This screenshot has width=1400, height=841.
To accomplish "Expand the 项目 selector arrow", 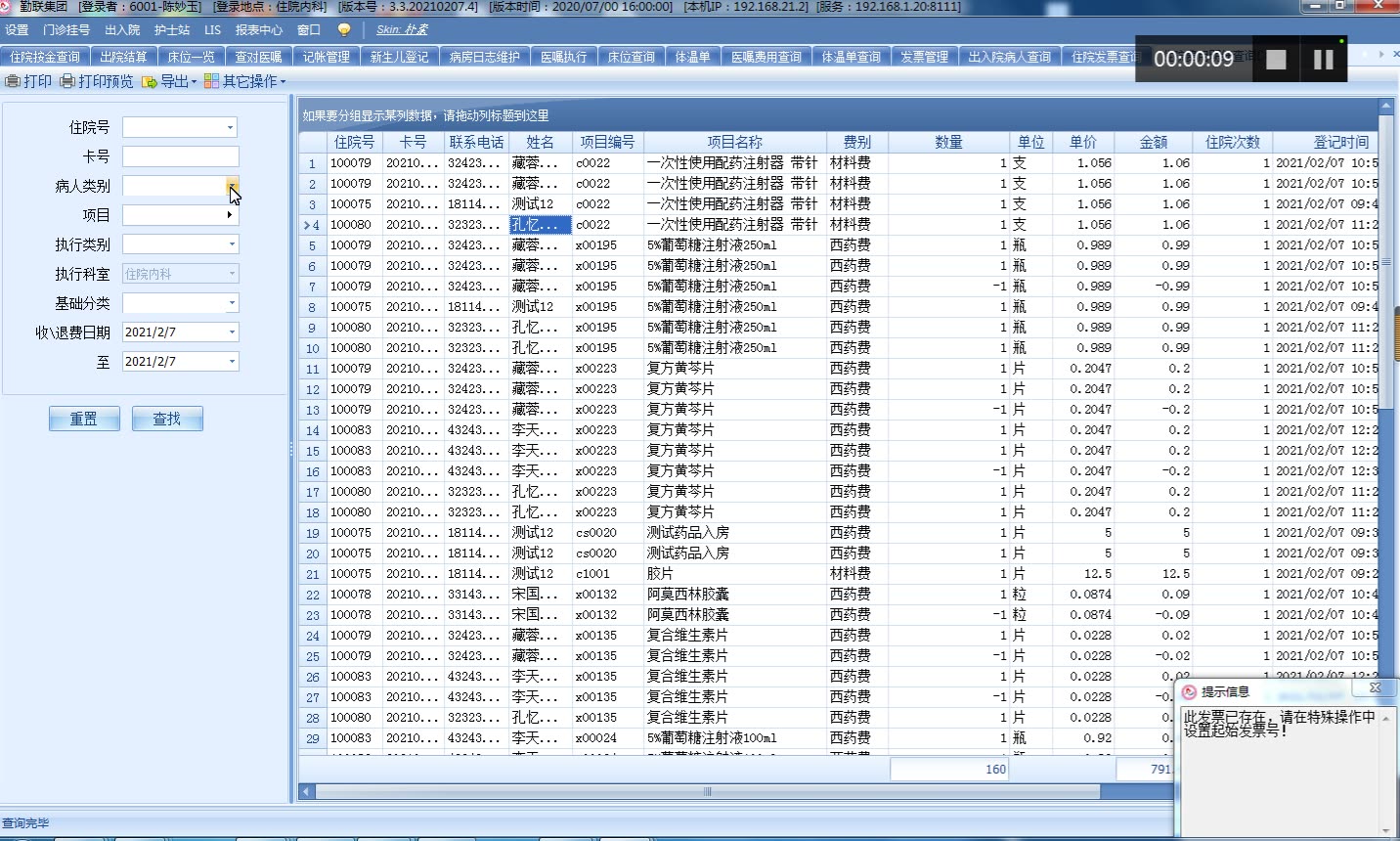I will pos(231,215).
